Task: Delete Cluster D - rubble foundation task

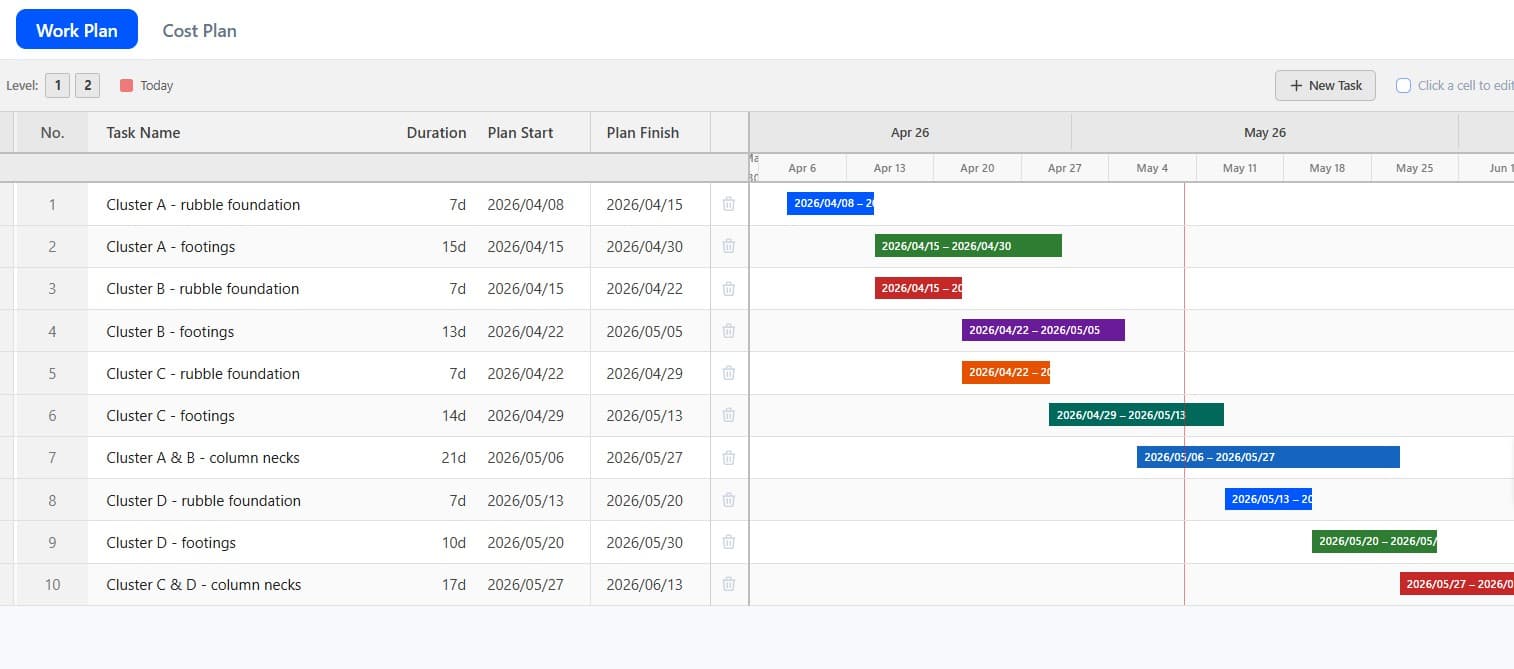Action: 728,500
